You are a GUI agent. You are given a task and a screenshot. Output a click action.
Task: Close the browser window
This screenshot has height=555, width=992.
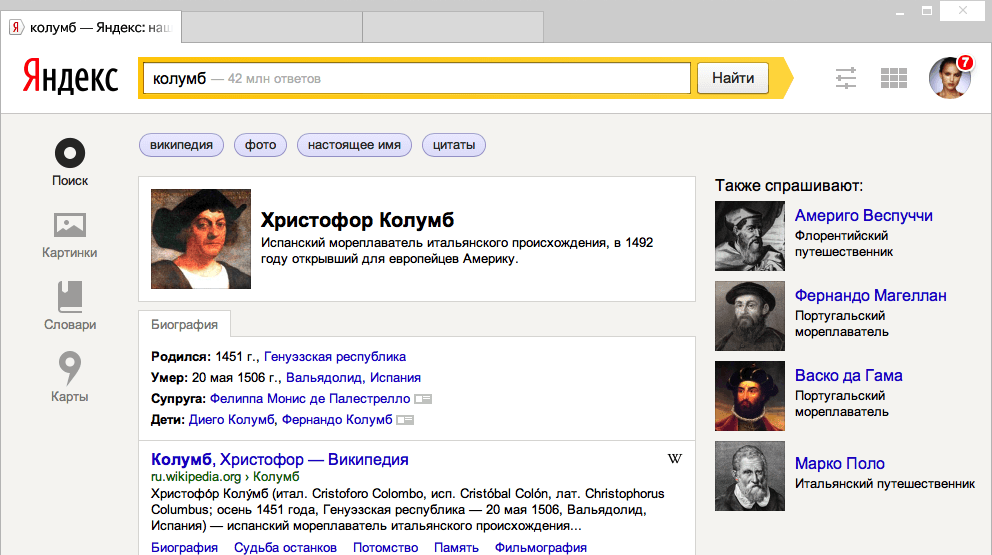point(963,11)
